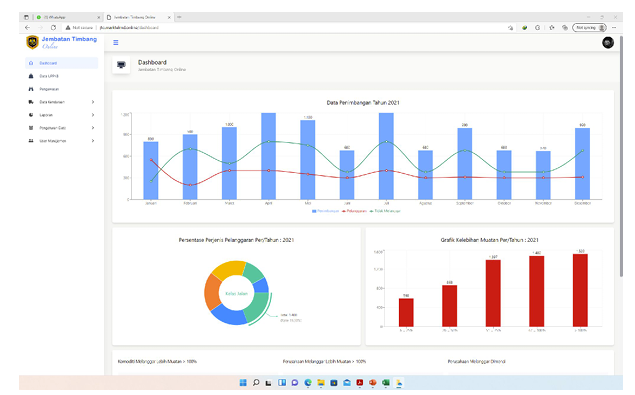Toggle the Pelanggaran legend entry
The height and width of the screenshot is (395, 635).
(x=354, y=211)
